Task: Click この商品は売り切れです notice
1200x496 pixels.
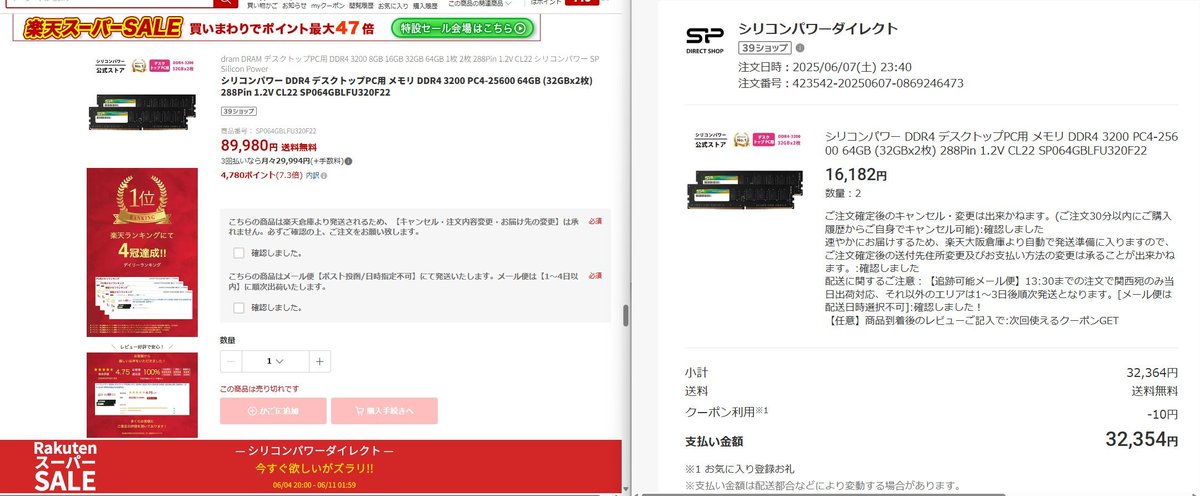Action: click(260, 389)
